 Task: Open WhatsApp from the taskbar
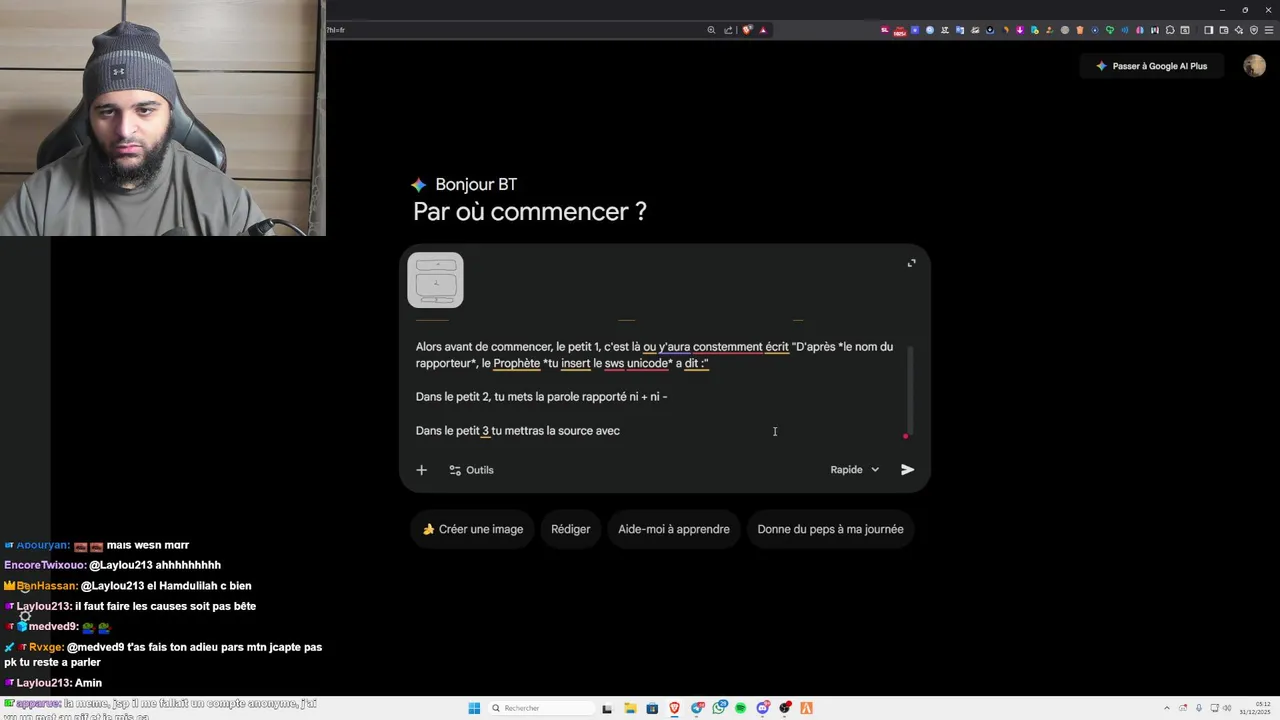tap(719, 708)
